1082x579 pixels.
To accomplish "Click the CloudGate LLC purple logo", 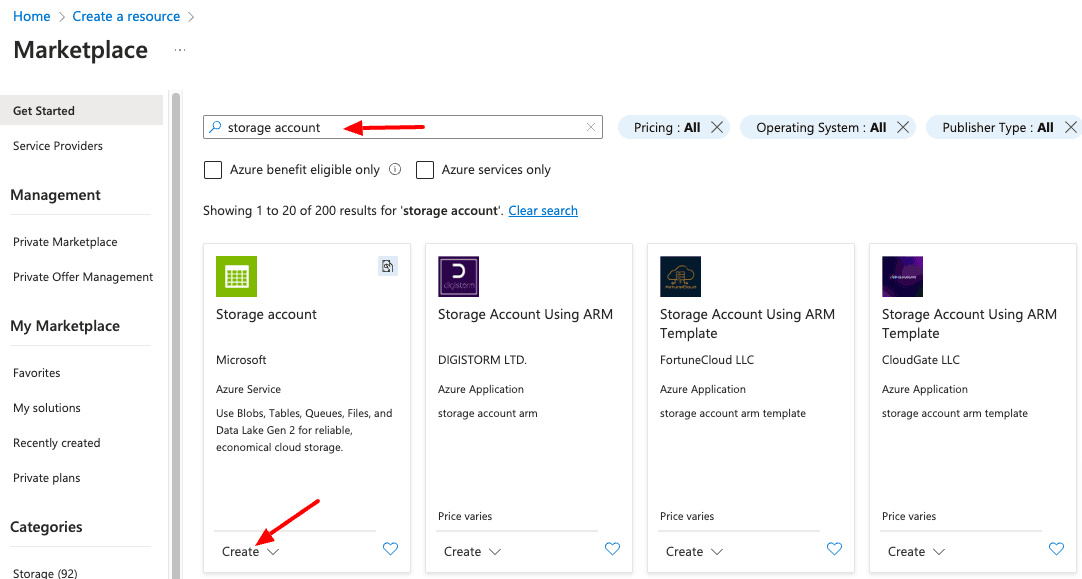I will coord(902,277).
